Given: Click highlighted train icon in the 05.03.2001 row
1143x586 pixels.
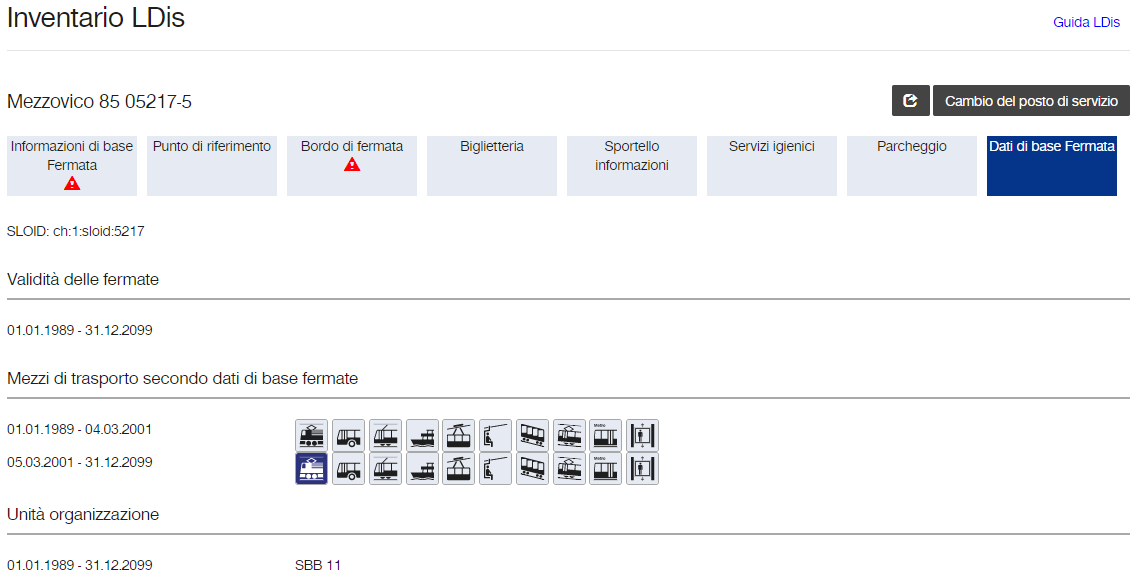Looking at the screenshot, I should tap(311, 469).
